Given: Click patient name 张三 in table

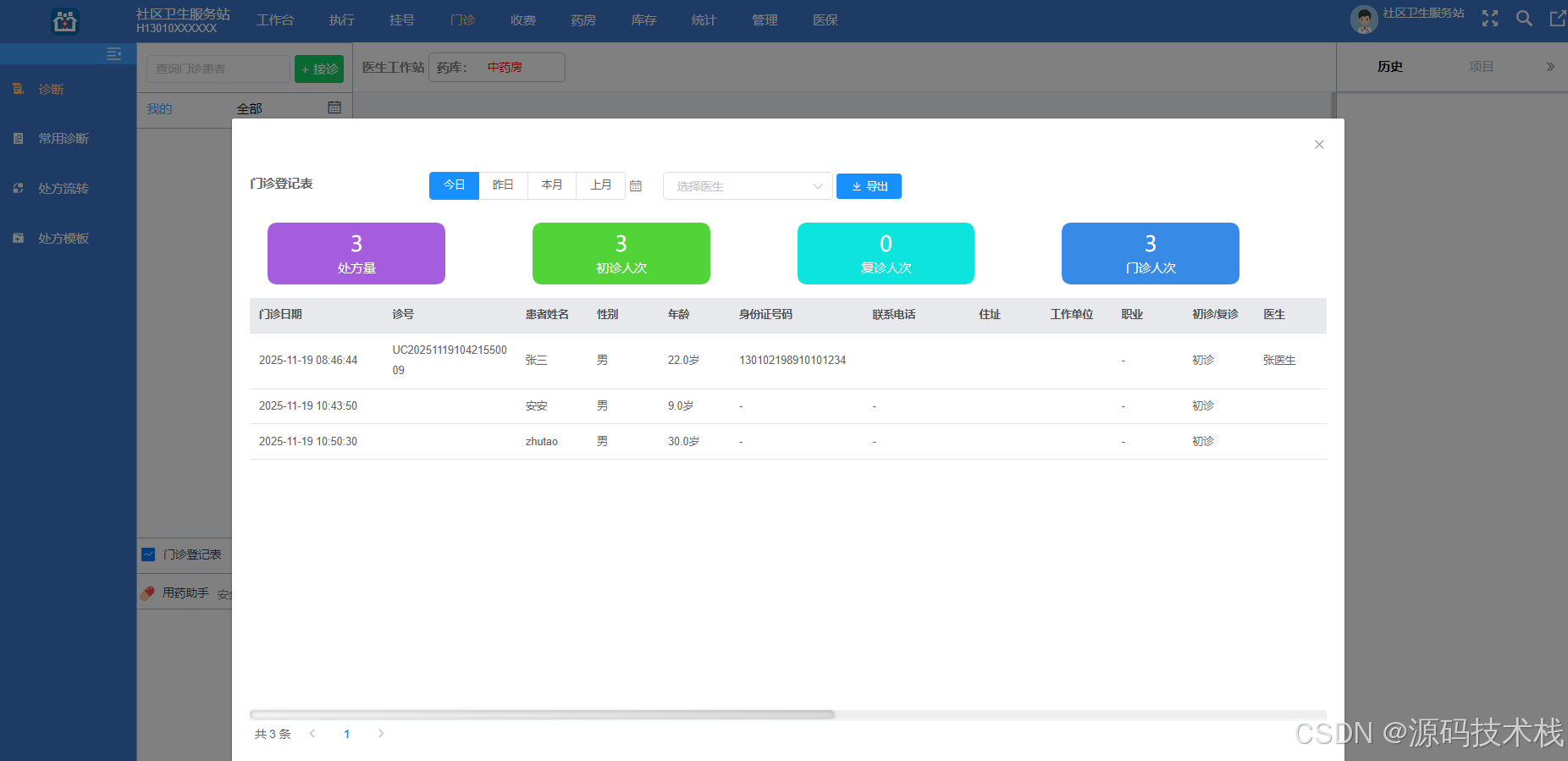Looking at the screenshot, I should point(537,361).
